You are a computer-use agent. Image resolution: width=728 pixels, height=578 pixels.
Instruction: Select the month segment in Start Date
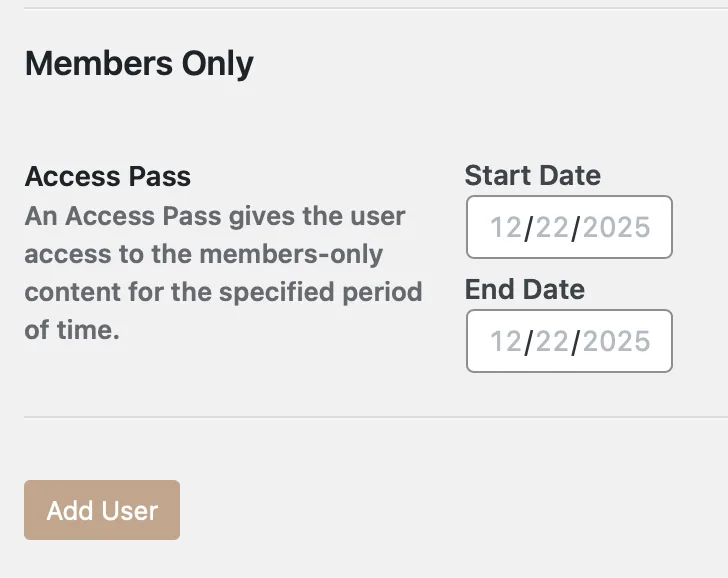coord(506,227)
